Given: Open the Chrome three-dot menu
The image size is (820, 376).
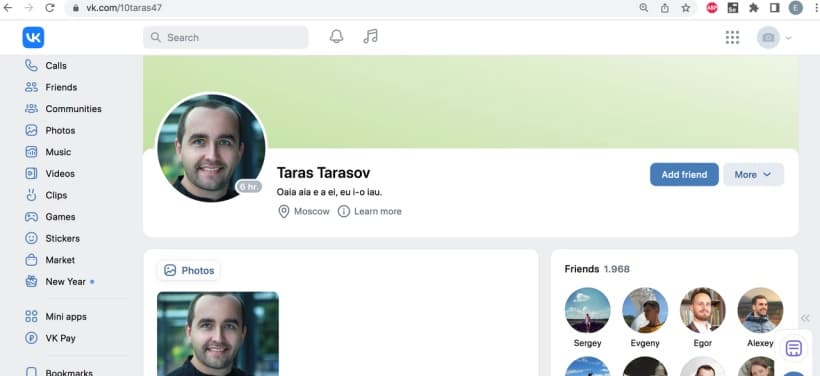Looking at the screenshot, I should (816, 8).
